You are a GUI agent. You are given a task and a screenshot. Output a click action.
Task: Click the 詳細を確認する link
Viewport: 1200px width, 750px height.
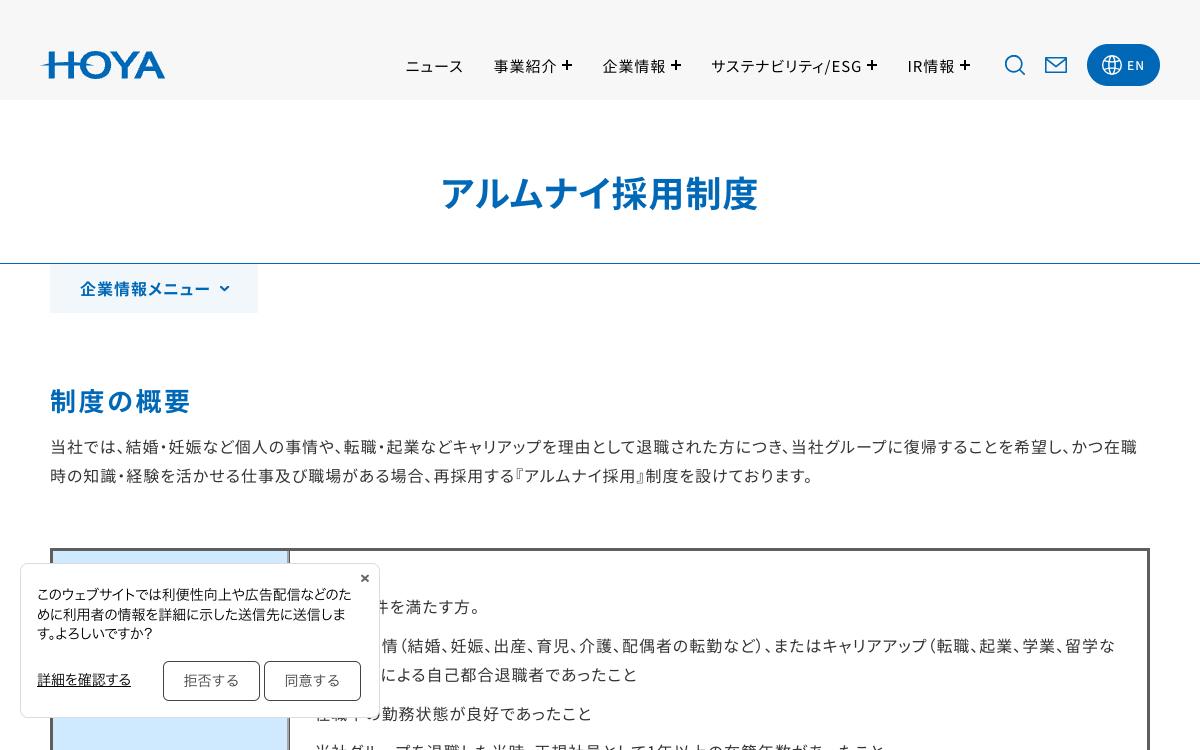click(x=84, y=680)
